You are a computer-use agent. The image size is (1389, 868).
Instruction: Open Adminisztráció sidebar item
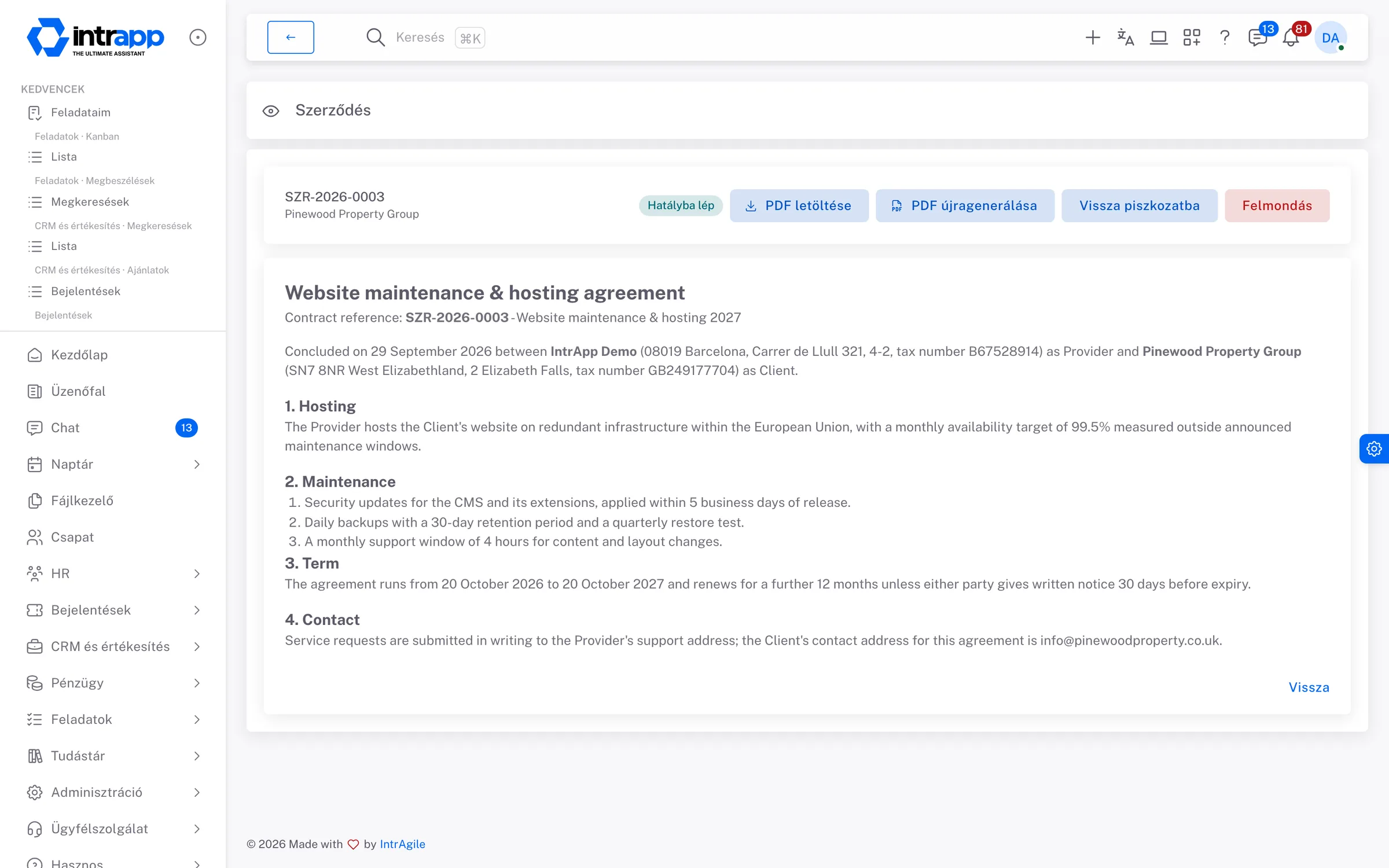(113, 792)
